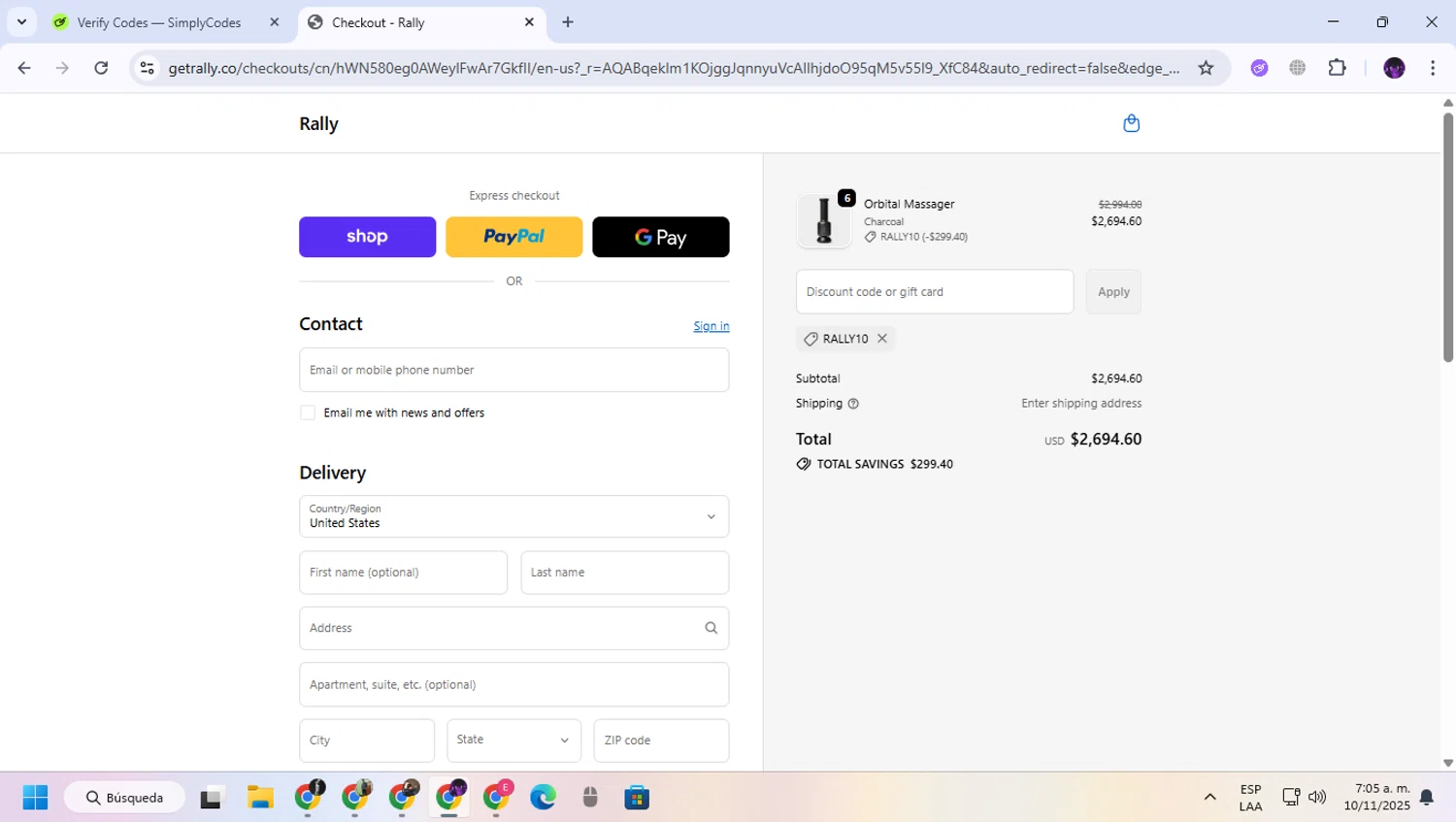Open Microsoft Store from the taskbar
The width and height of the screenshot is (1456, 822).
[637, 798]
